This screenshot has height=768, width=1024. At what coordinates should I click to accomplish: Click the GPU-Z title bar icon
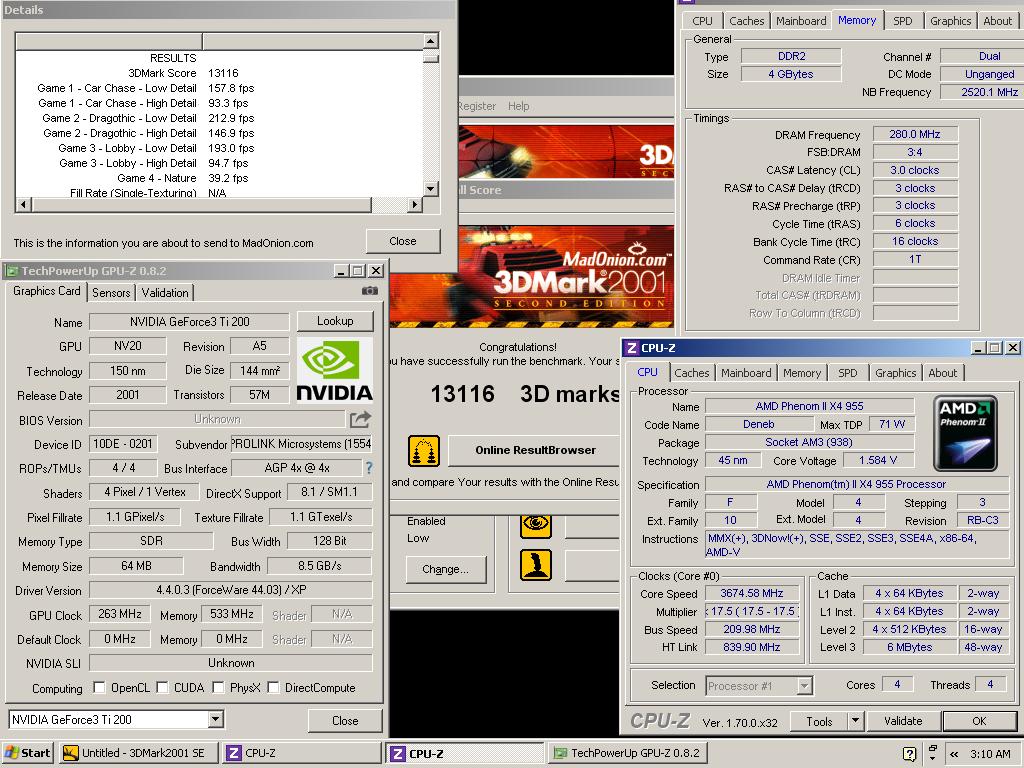click(12, 271)
